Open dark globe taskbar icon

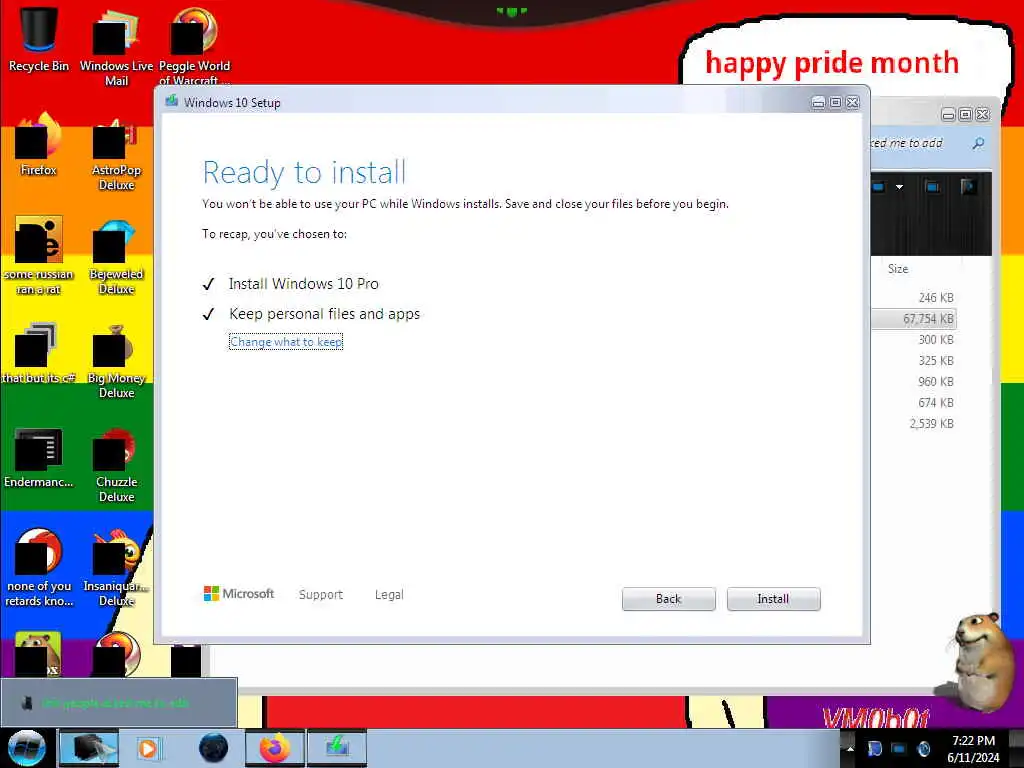coord(213,748)
